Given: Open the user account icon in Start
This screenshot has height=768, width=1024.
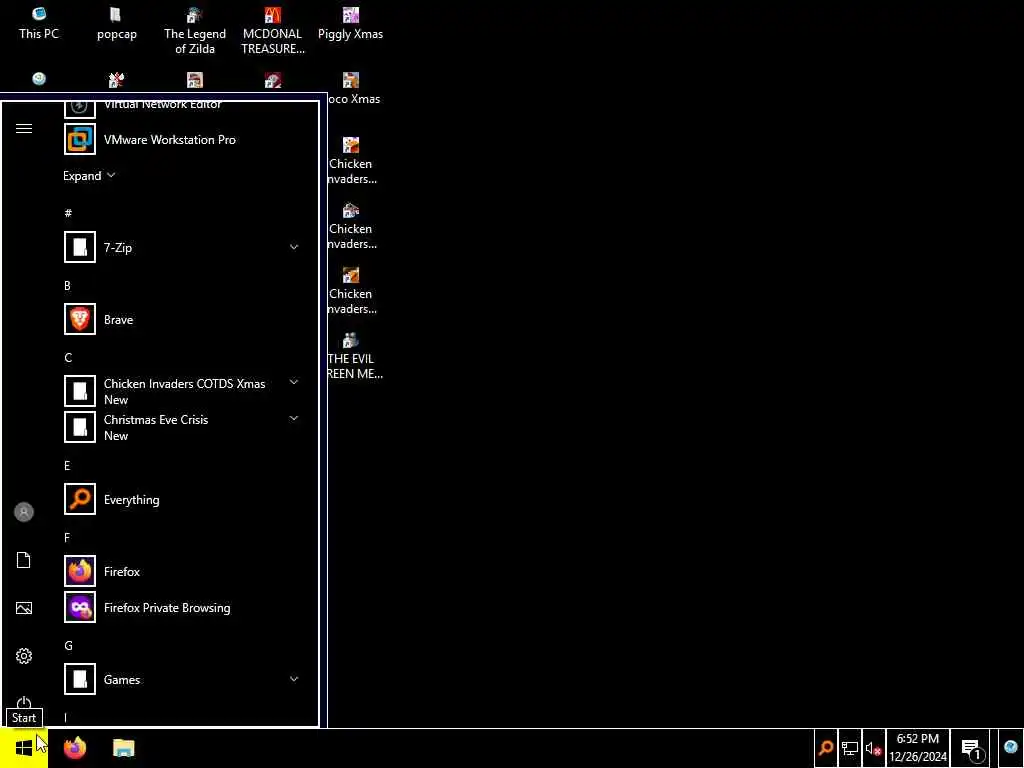Looking at the screenshot, I should [x=24, y=512].
